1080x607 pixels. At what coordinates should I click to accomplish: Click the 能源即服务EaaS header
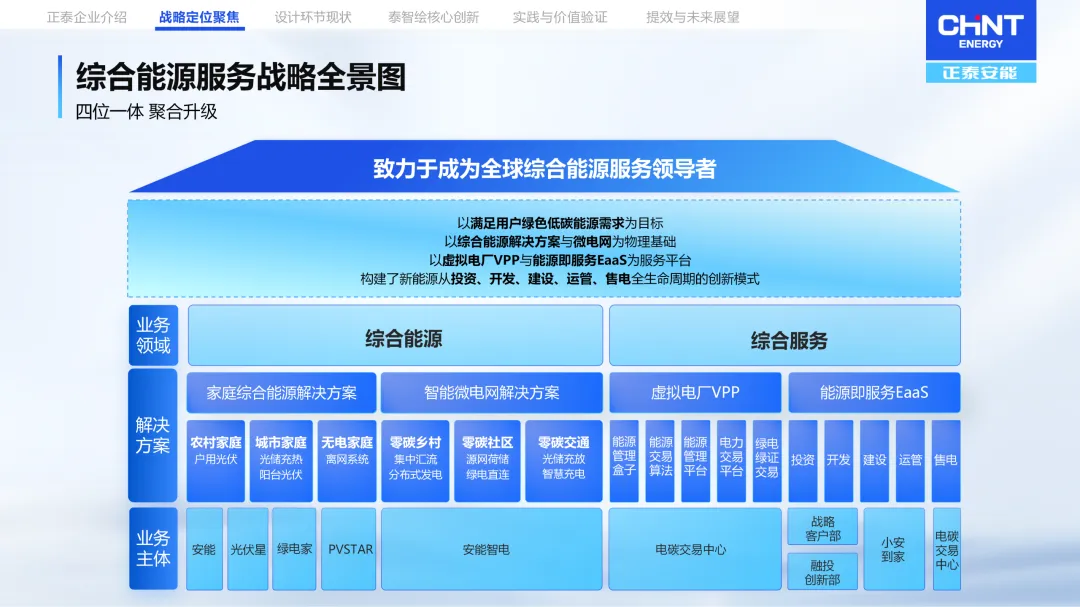874,393
